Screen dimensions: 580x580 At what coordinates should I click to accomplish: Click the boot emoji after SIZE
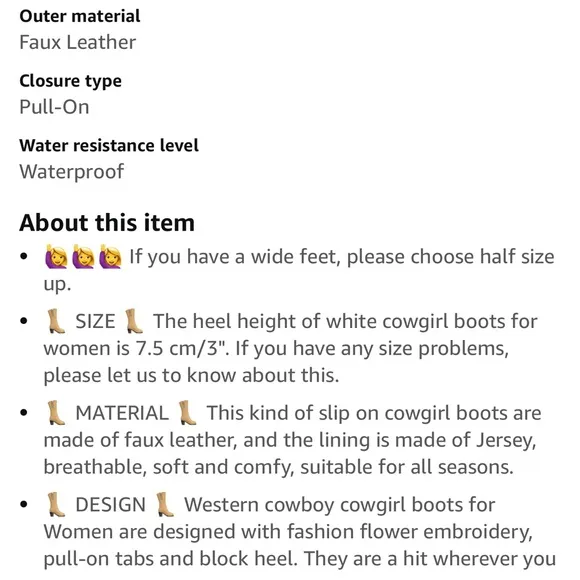pos(134,321)
